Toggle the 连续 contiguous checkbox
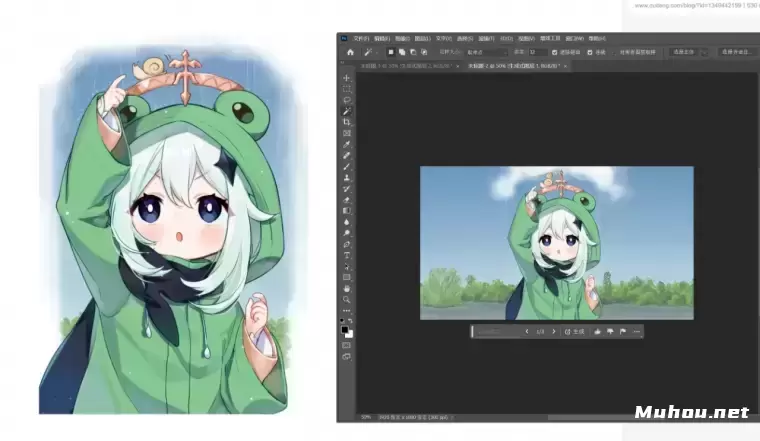The height and width of the screenshot is (441, 760). (x=590, y=52)
